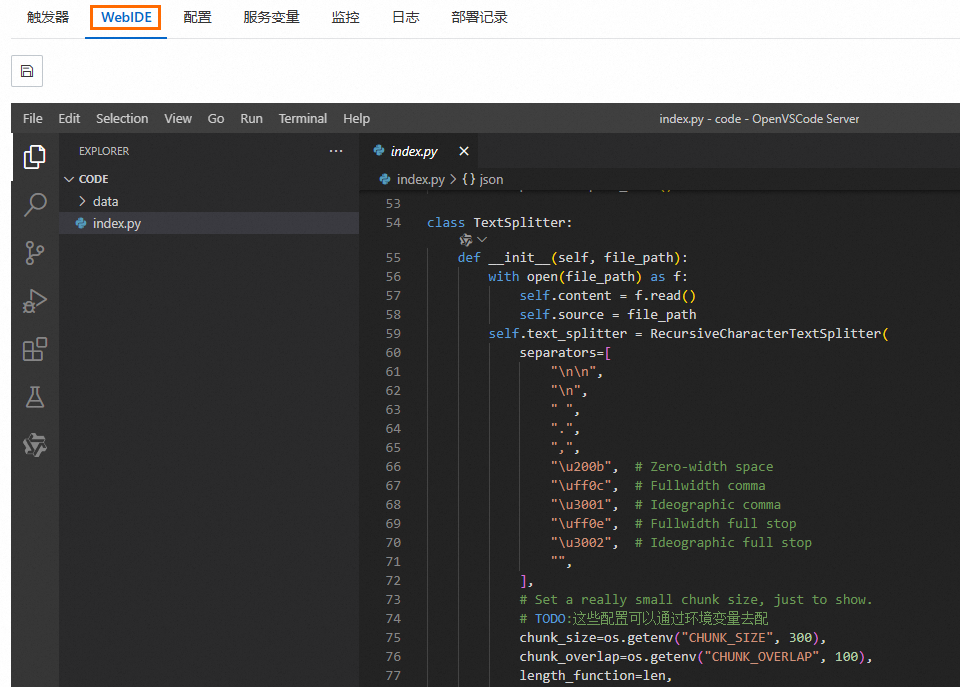Viewport: 960px width, 687px height.
Task: Click the TODO comment on line 74
Action: click(643, 618)
